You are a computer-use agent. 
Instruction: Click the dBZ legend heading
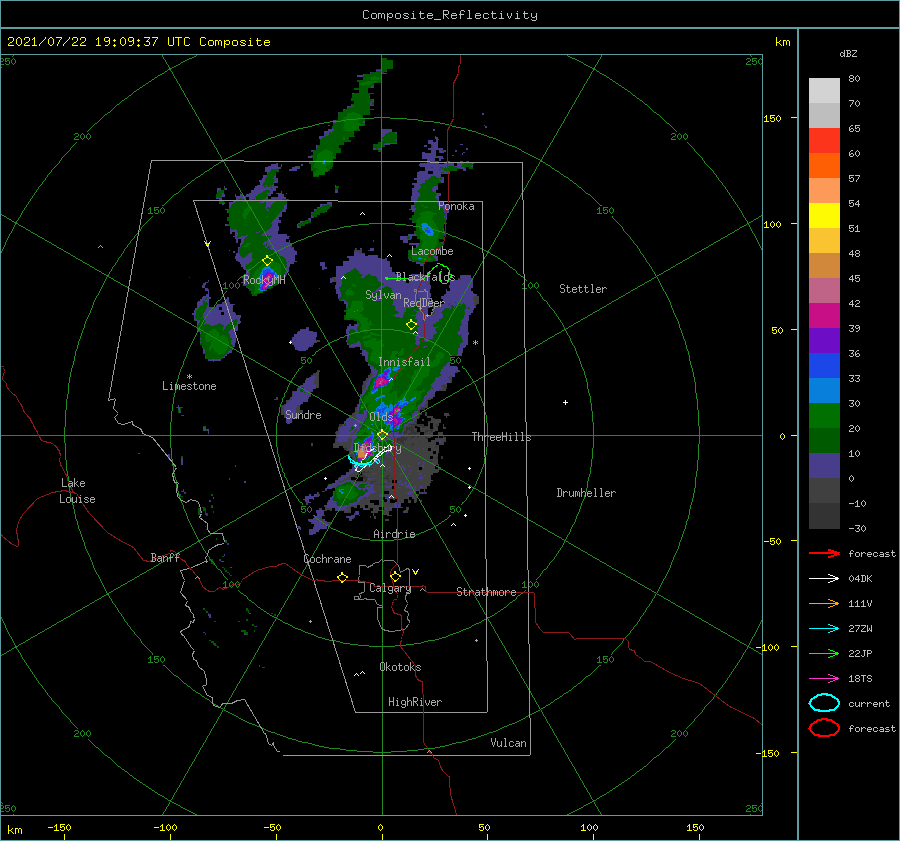848,54
